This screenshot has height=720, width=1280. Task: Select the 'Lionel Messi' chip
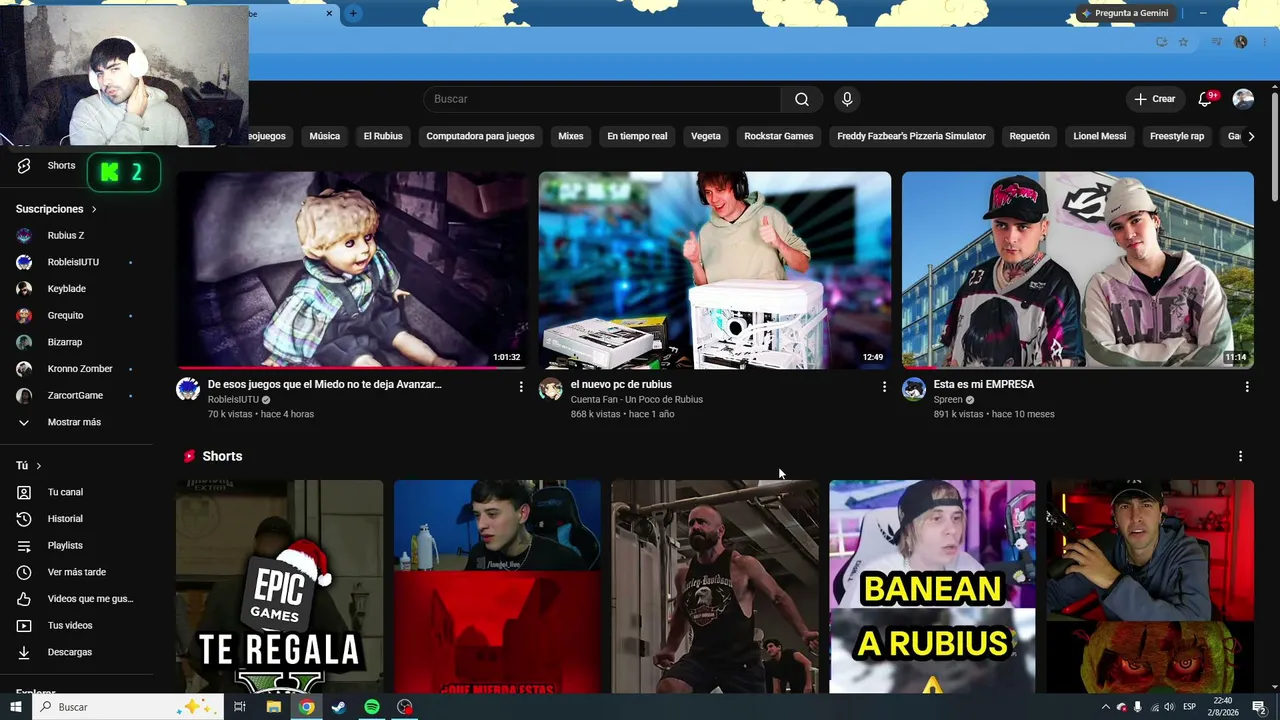pyautogui.click(x=1100, y=136)
